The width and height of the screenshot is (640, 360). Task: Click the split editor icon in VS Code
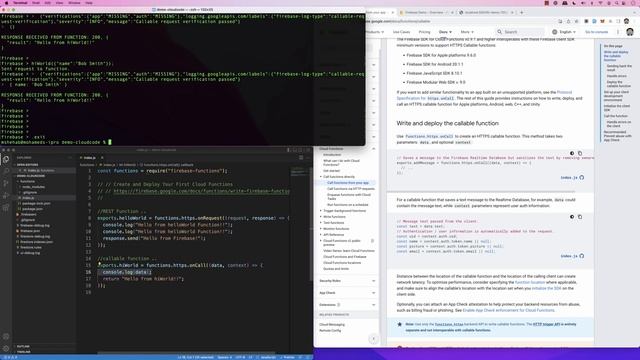click(x=301, y=158)
